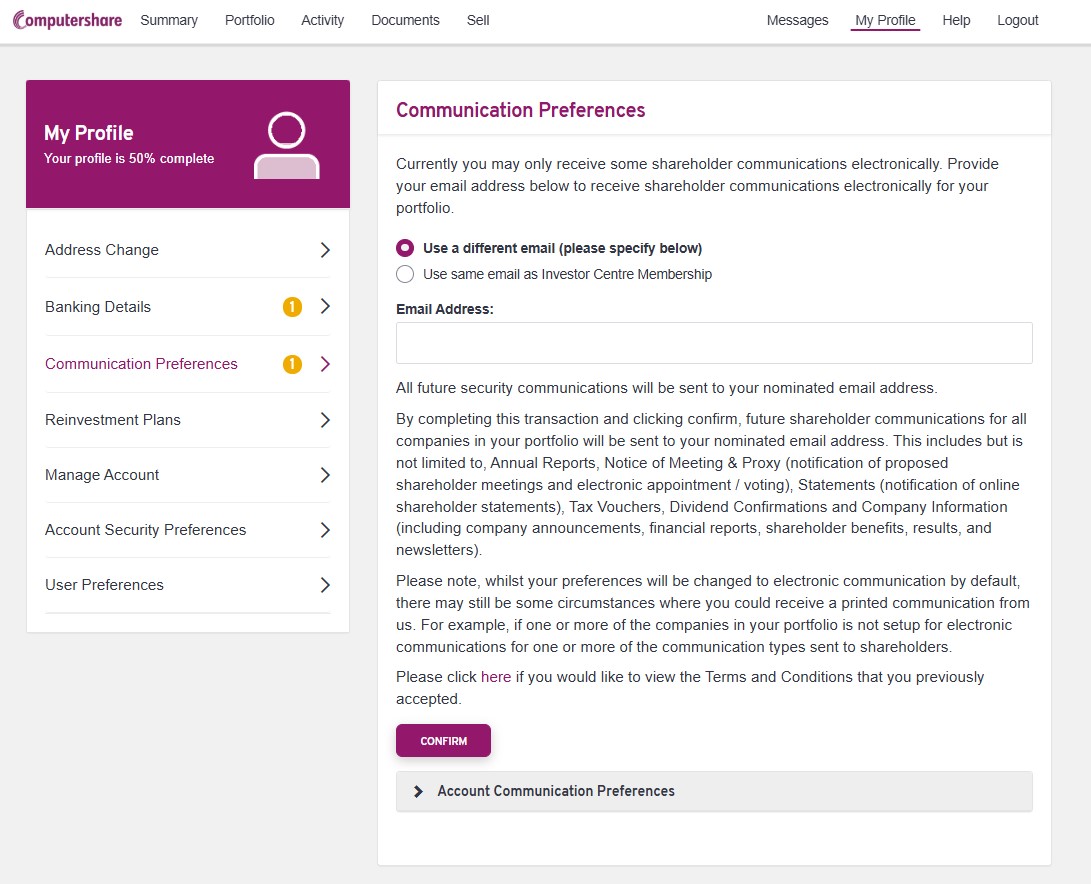Log out using the Logout link
The height and width of the screenshot is (884, 1091).
point(1017,20)
